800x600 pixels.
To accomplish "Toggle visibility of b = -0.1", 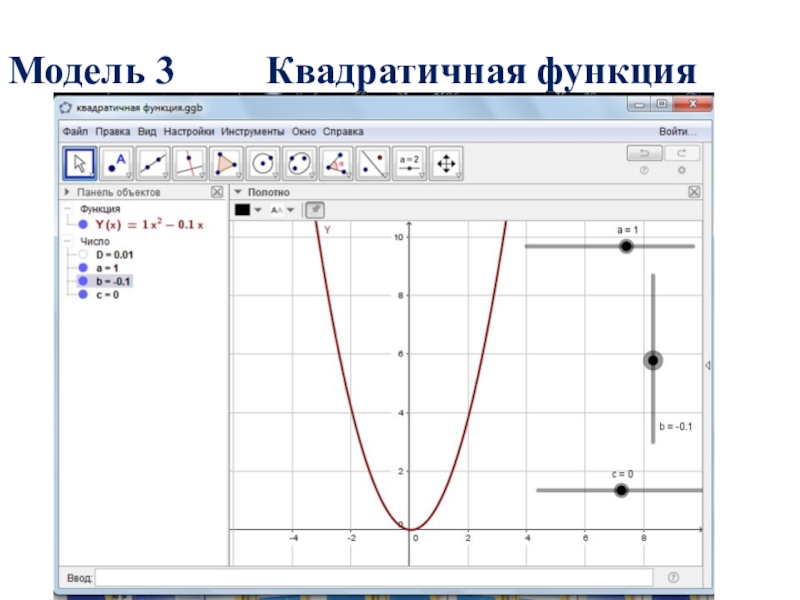I will pyautogui.click(x=83, y=281).
